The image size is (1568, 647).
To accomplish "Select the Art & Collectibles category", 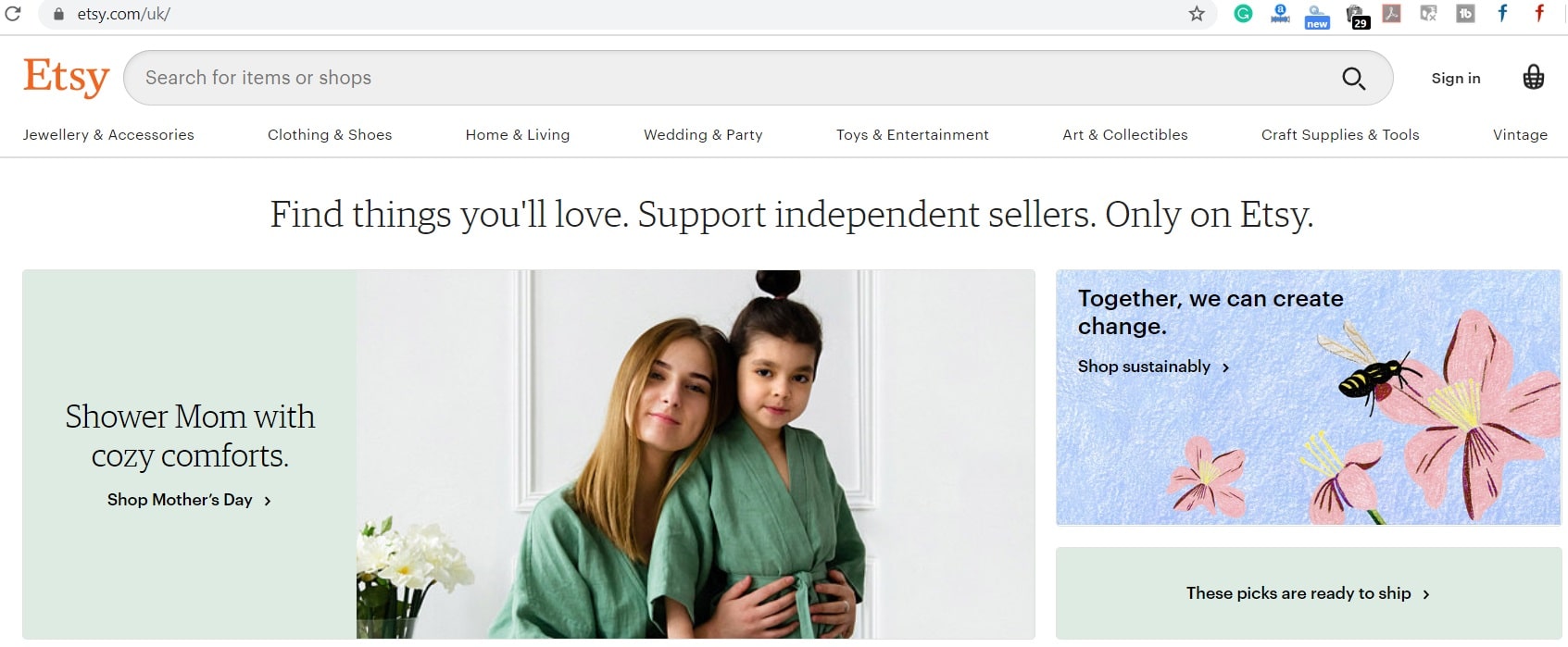I will (x=1125, y=135).
